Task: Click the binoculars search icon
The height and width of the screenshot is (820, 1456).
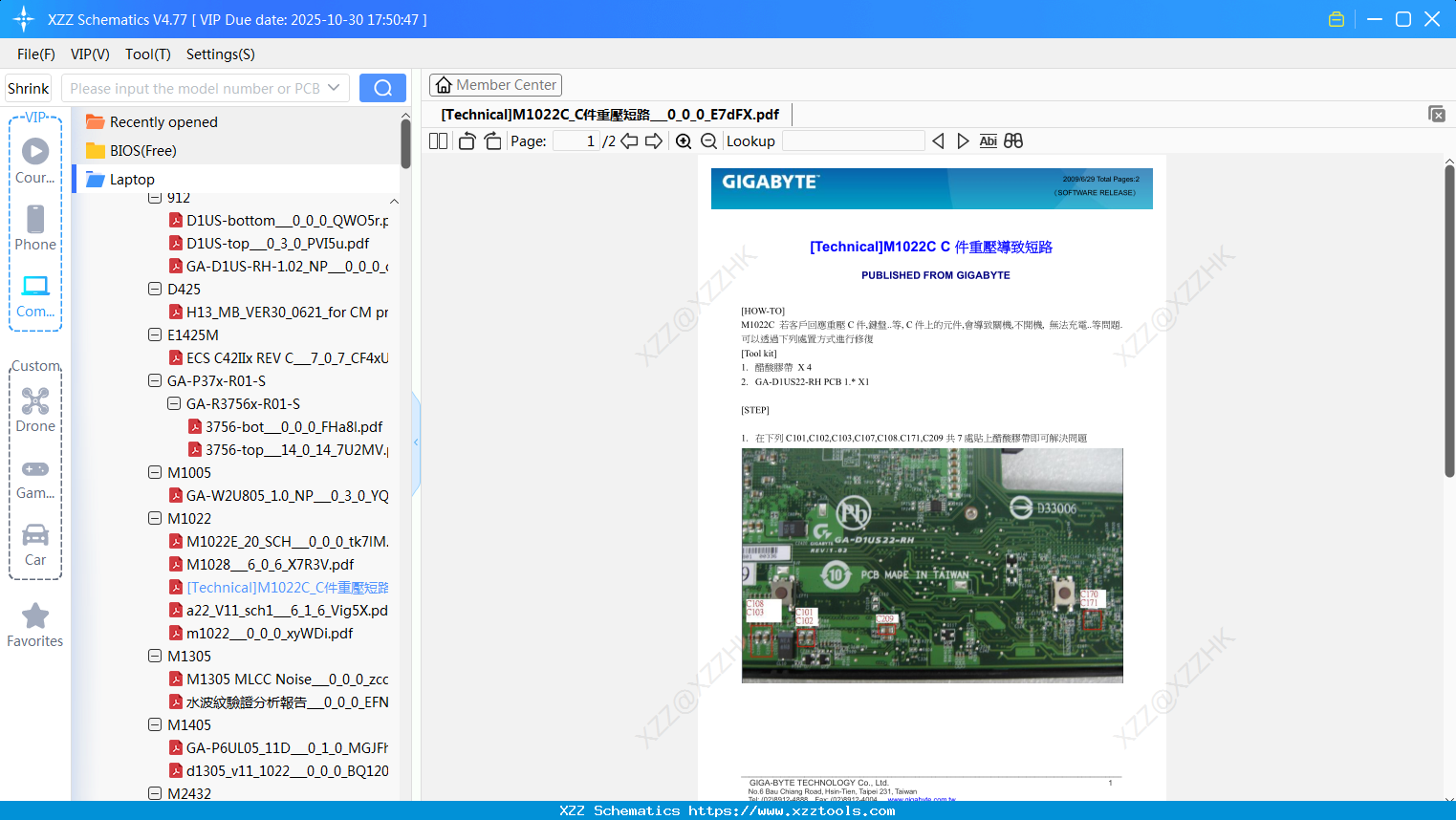Action: (1013, 141)
